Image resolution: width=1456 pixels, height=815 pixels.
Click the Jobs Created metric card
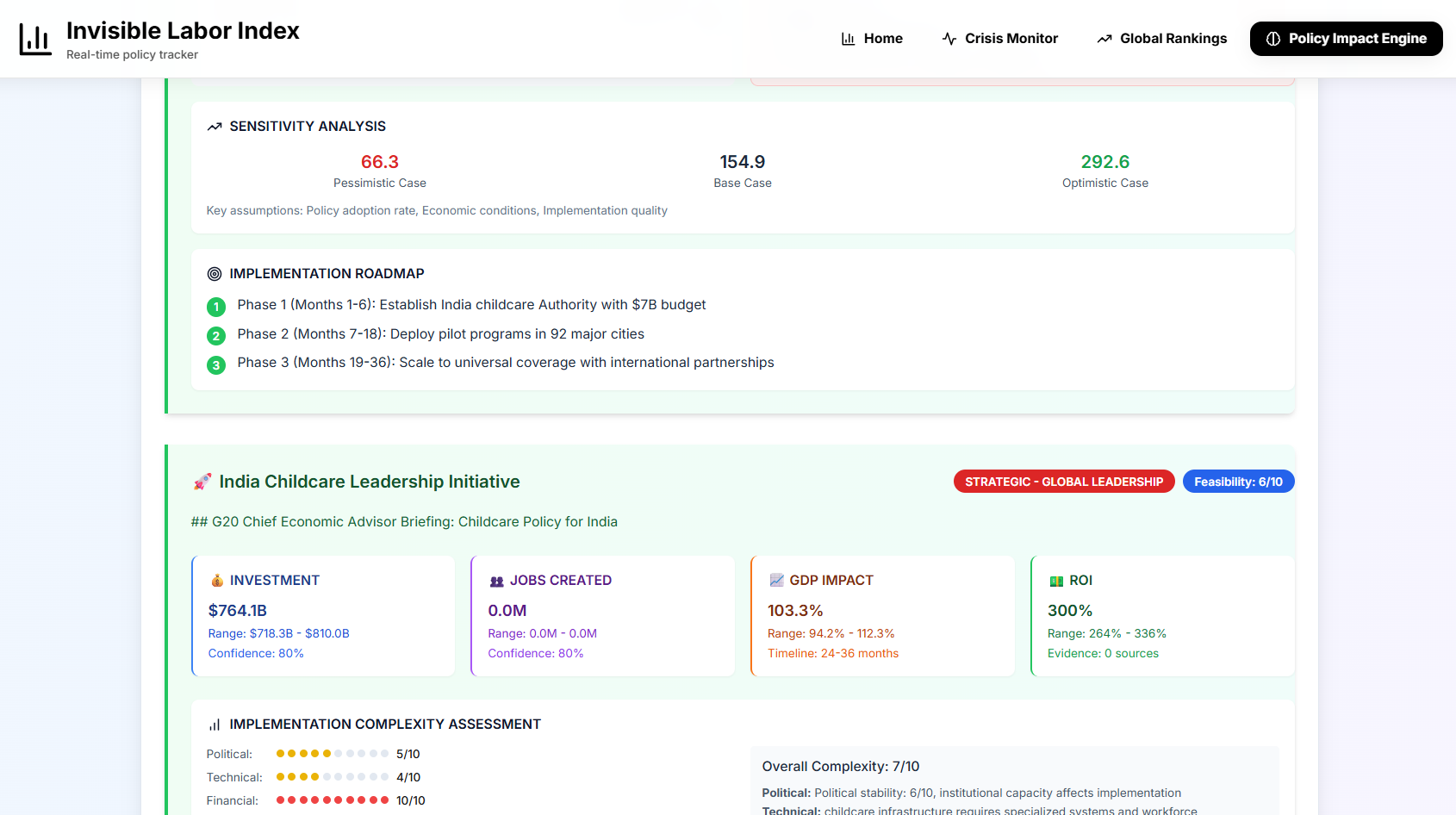603,616
